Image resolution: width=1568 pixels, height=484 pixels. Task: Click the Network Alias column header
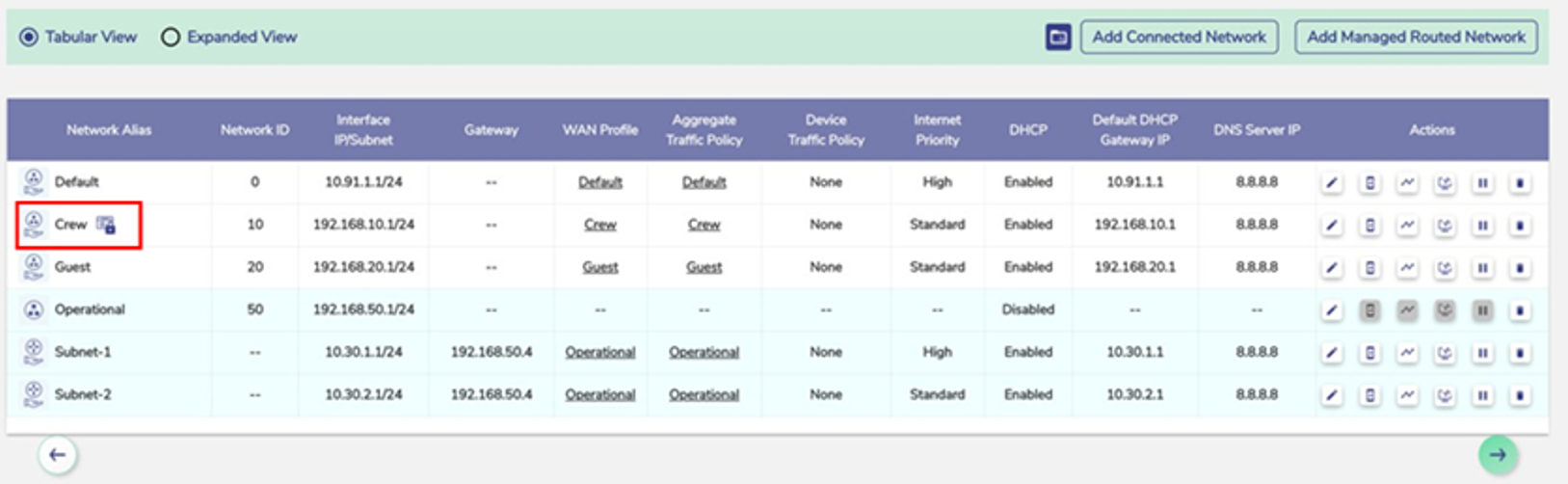pyautogui.click(x=109, y=130)
